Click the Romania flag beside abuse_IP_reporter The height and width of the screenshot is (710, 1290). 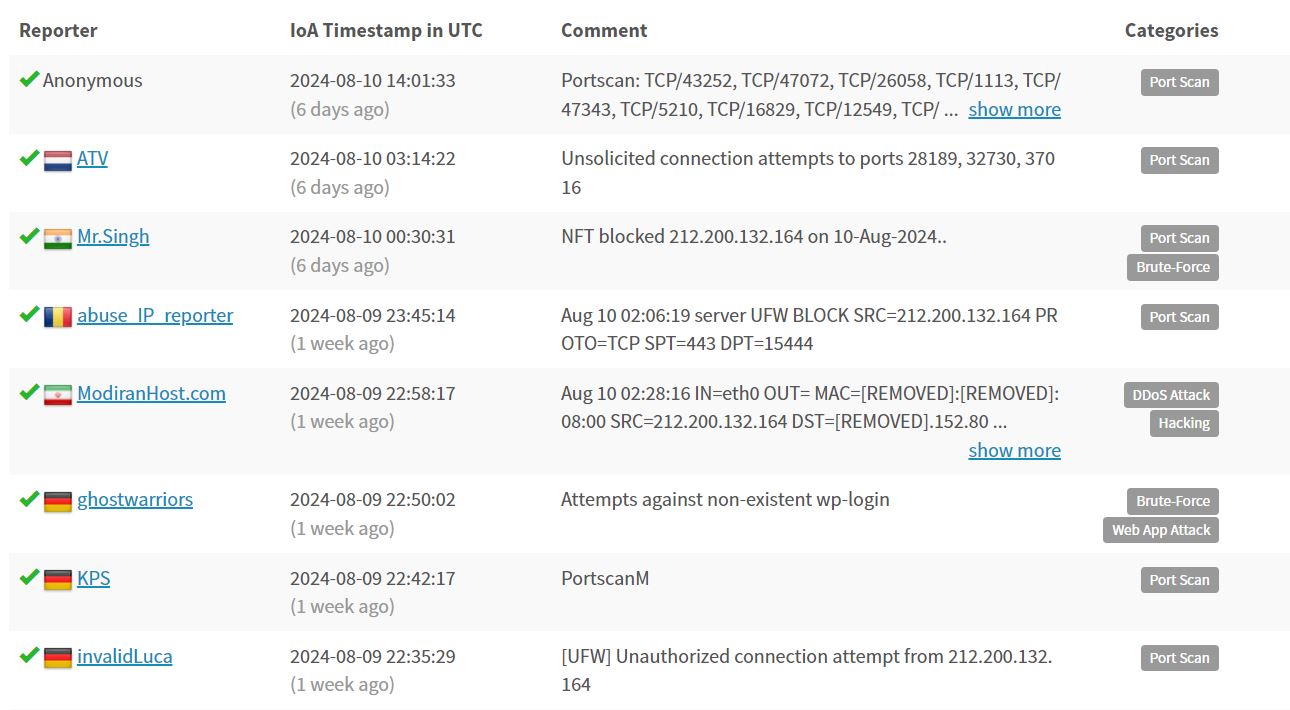(58, 317)
